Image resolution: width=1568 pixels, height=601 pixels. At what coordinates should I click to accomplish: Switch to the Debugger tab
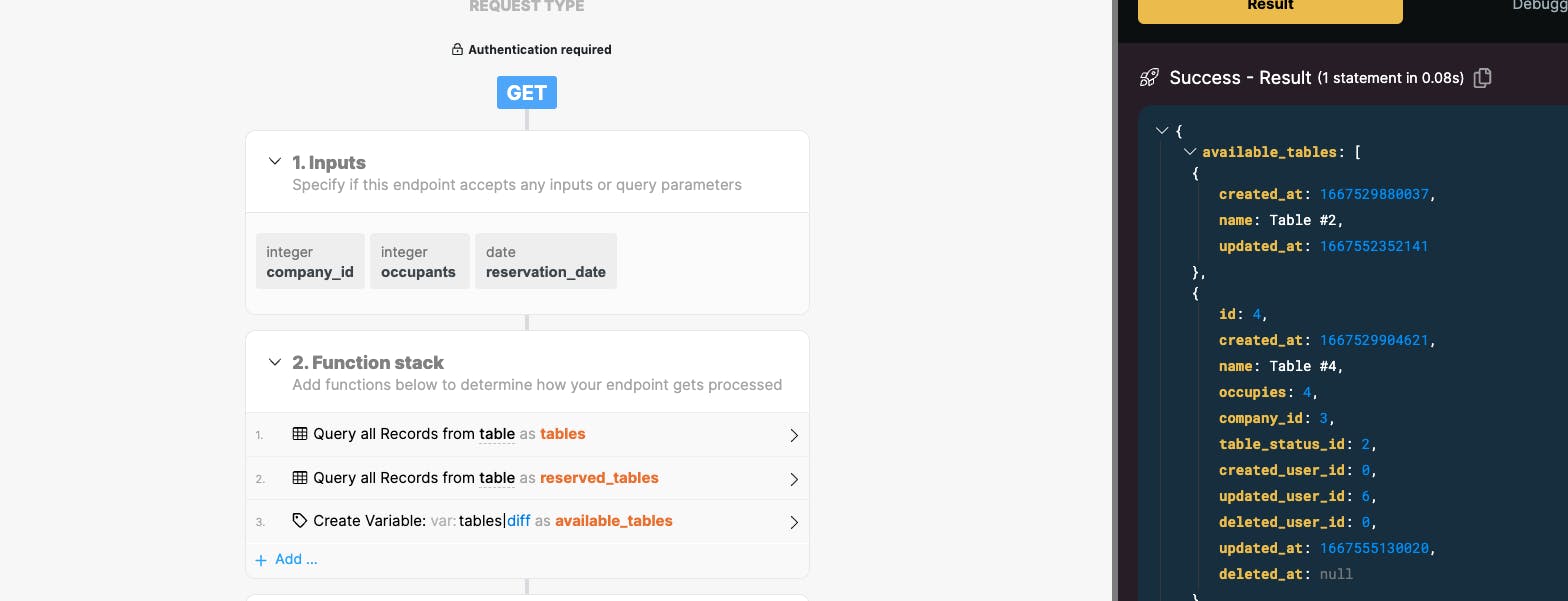(1539, 6)
